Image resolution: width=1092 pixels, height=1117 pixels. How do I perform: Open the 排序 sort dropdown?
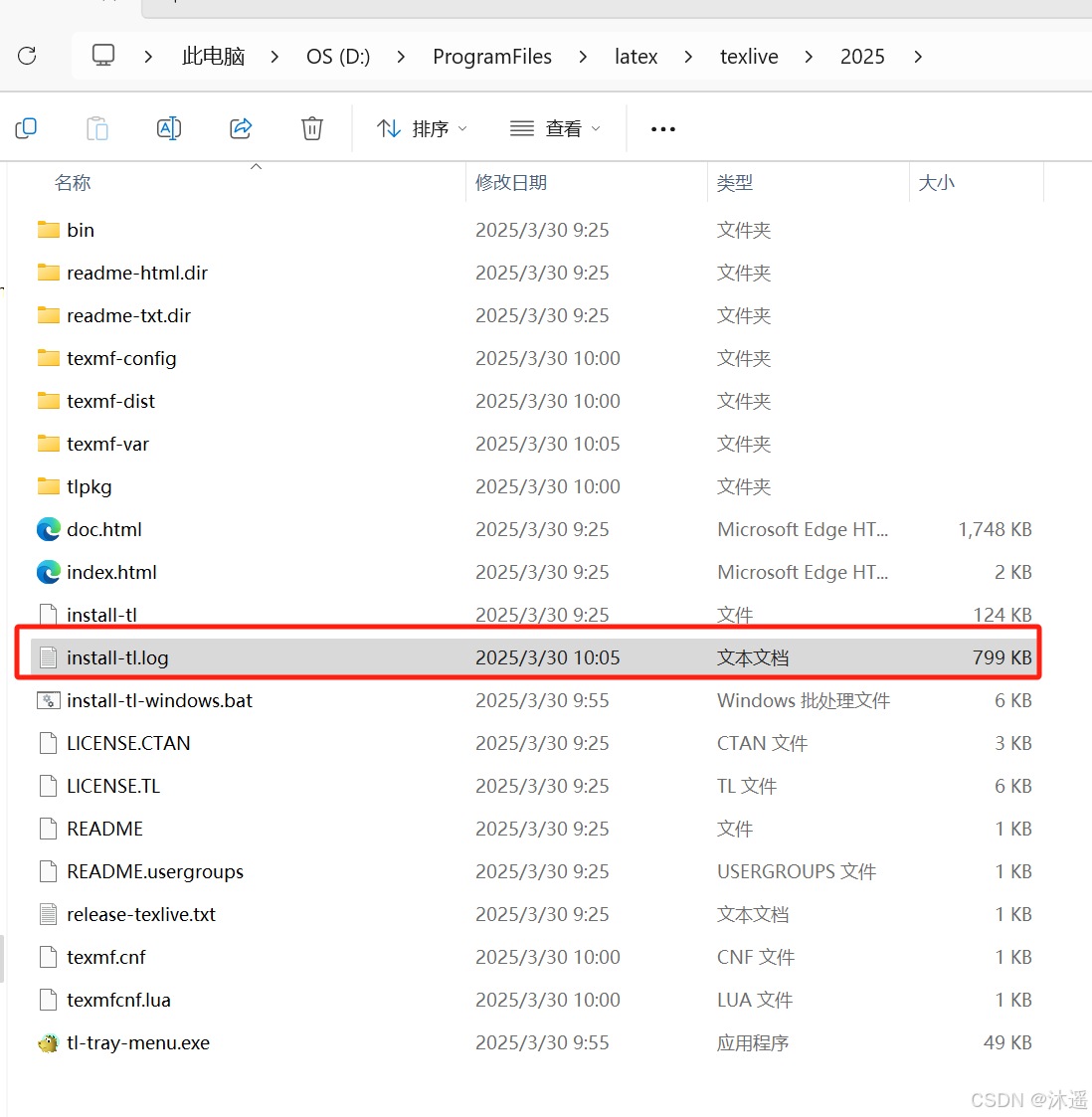click(x=422, y=129)
